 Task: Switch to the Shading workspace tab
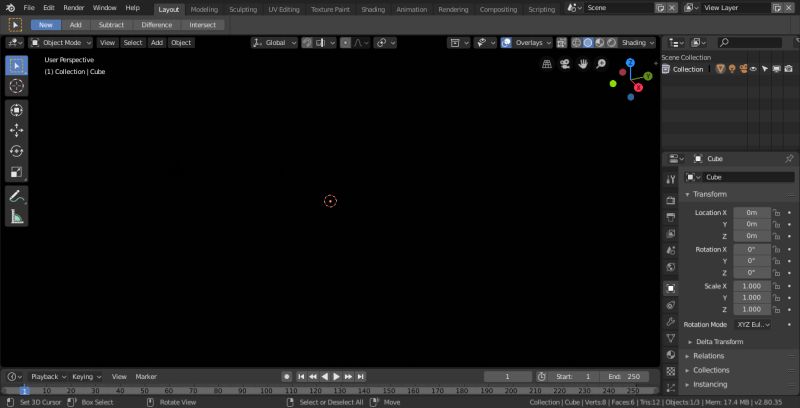point(373,9)
